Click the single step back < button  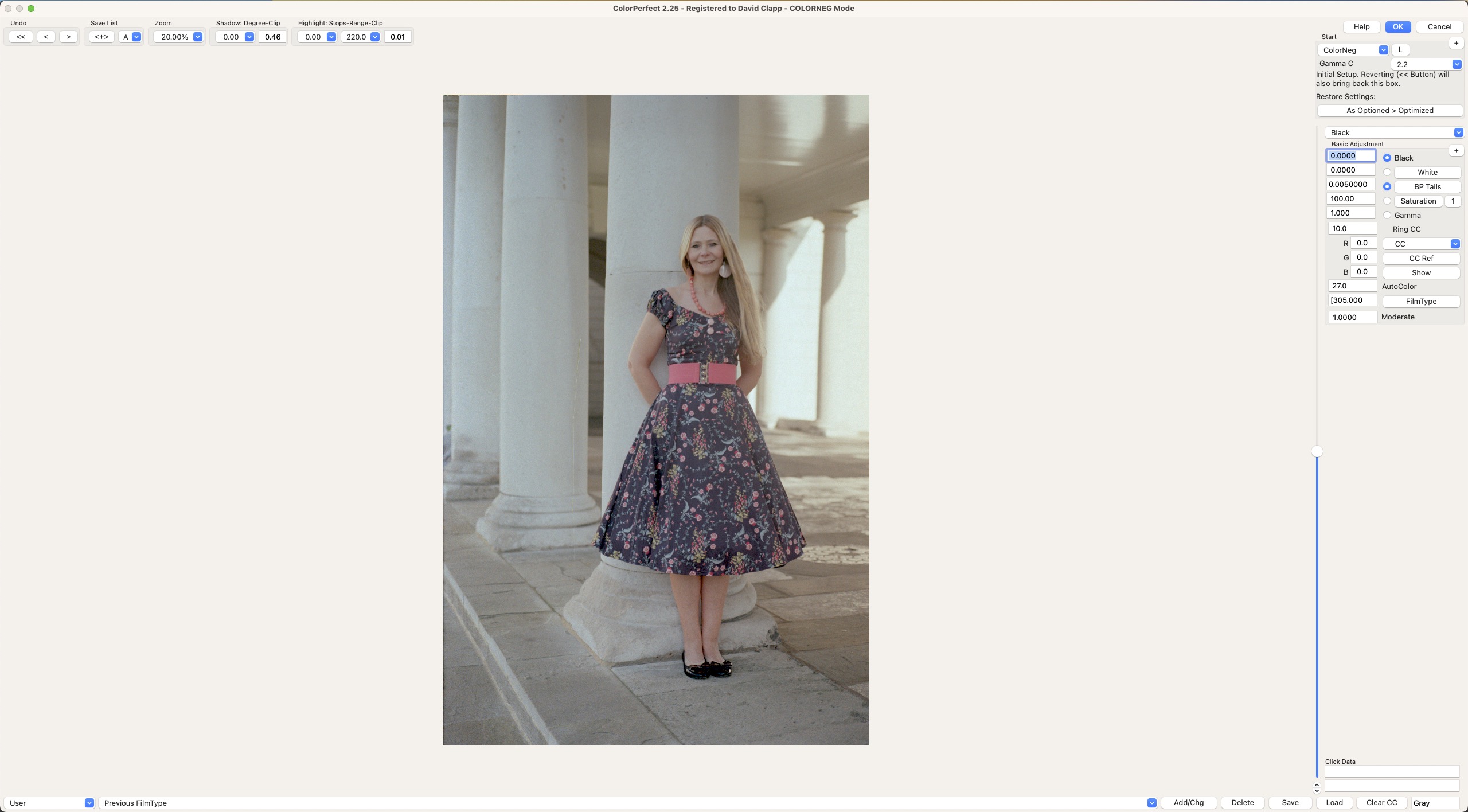46,37
